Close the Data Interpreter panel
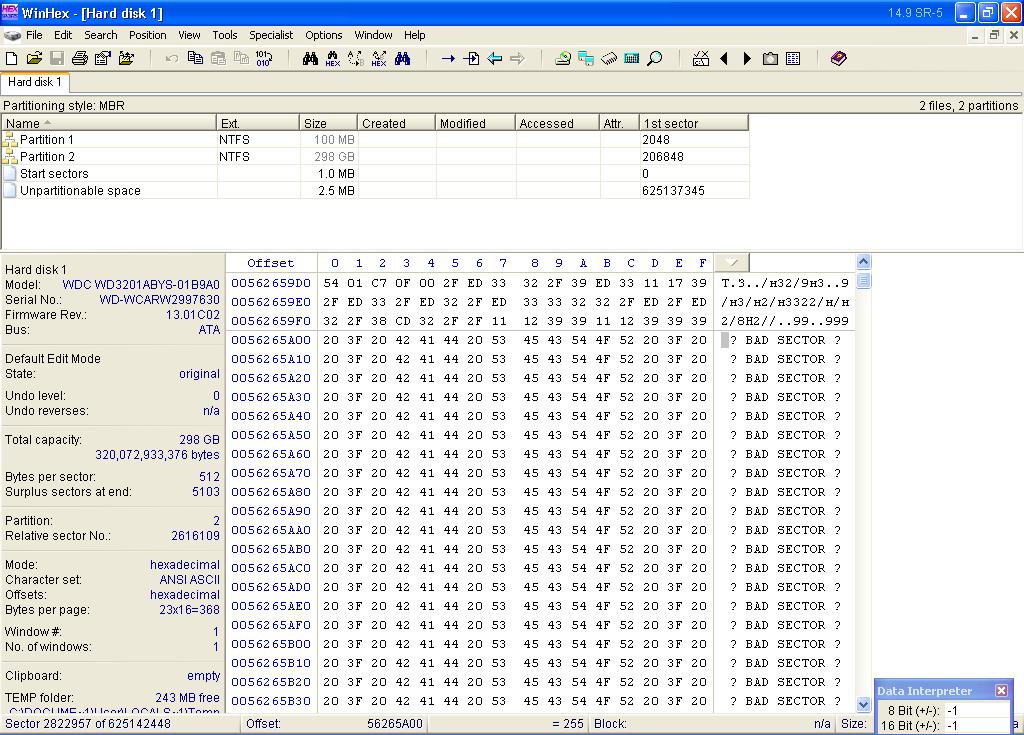The width and height of the screenshot is (1024, 735). tap(1001, 690)
